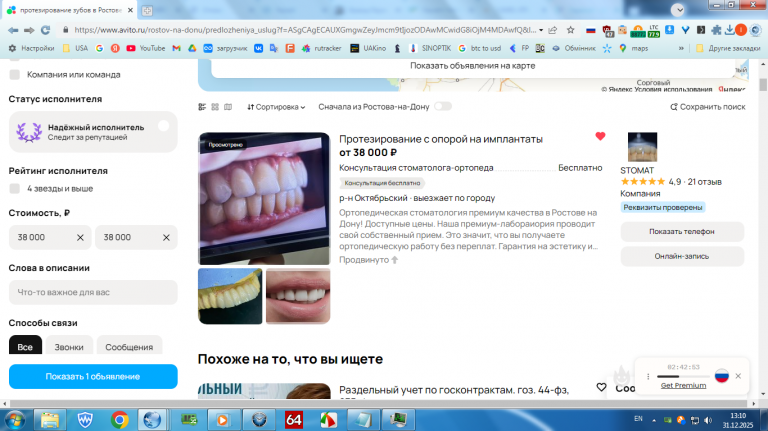This screenshot has height=431, width=768.
Task: Clear the maximum price 38 000 field
Action: pyautogui.click(x=166, y=238)
